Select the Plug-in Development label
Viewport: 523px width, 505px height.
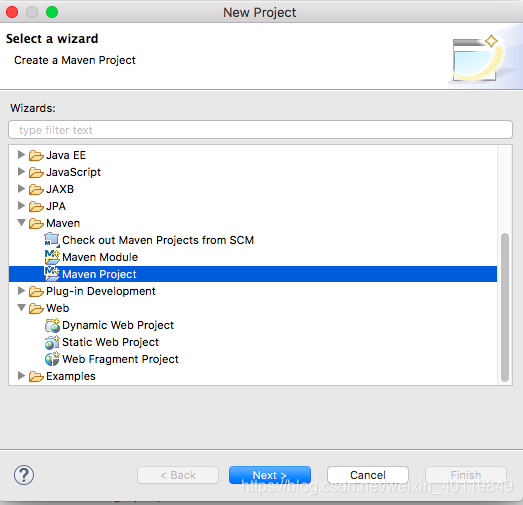(101, 292)
